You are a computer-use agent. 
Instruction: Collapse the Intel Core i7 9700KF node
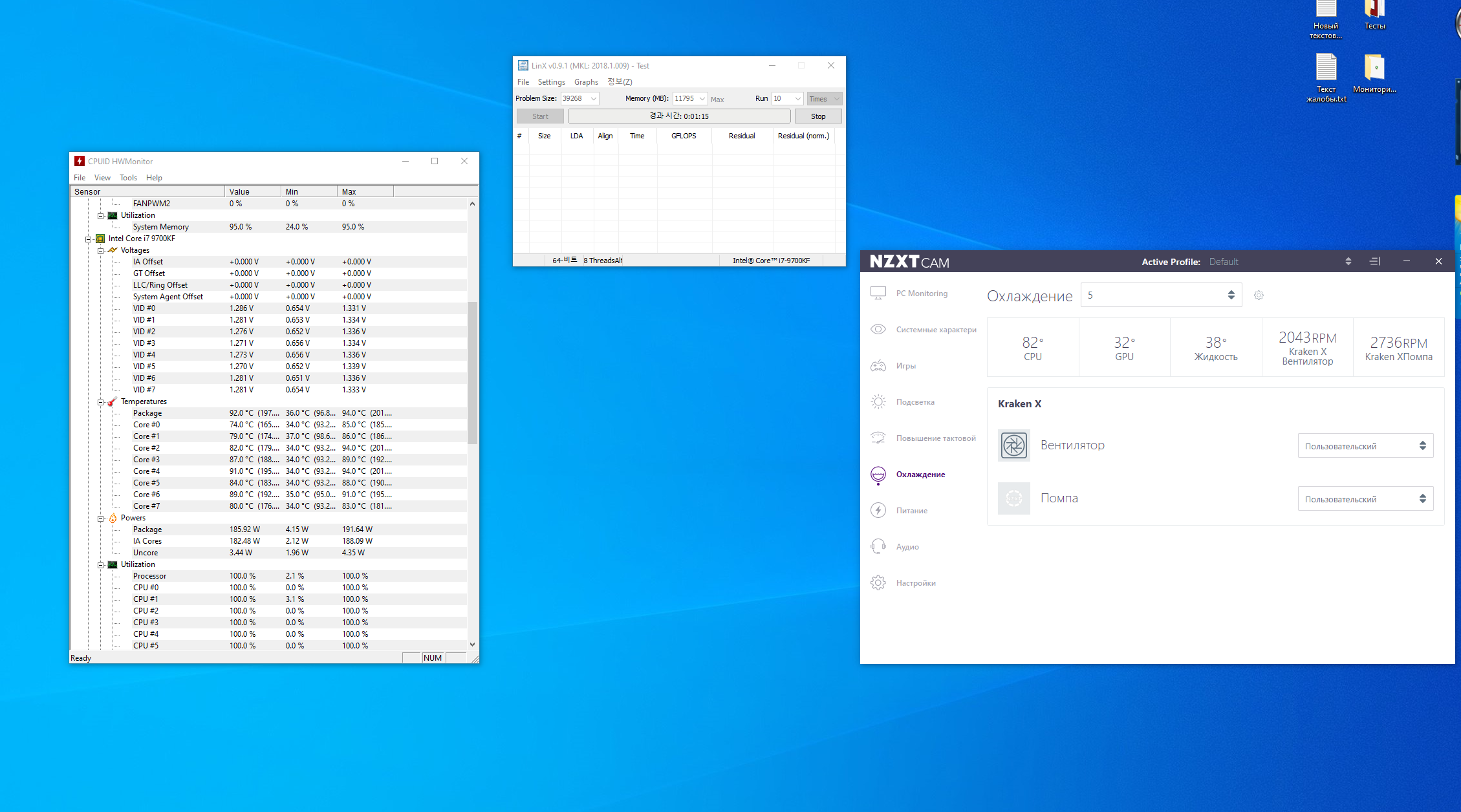point(89,239)
